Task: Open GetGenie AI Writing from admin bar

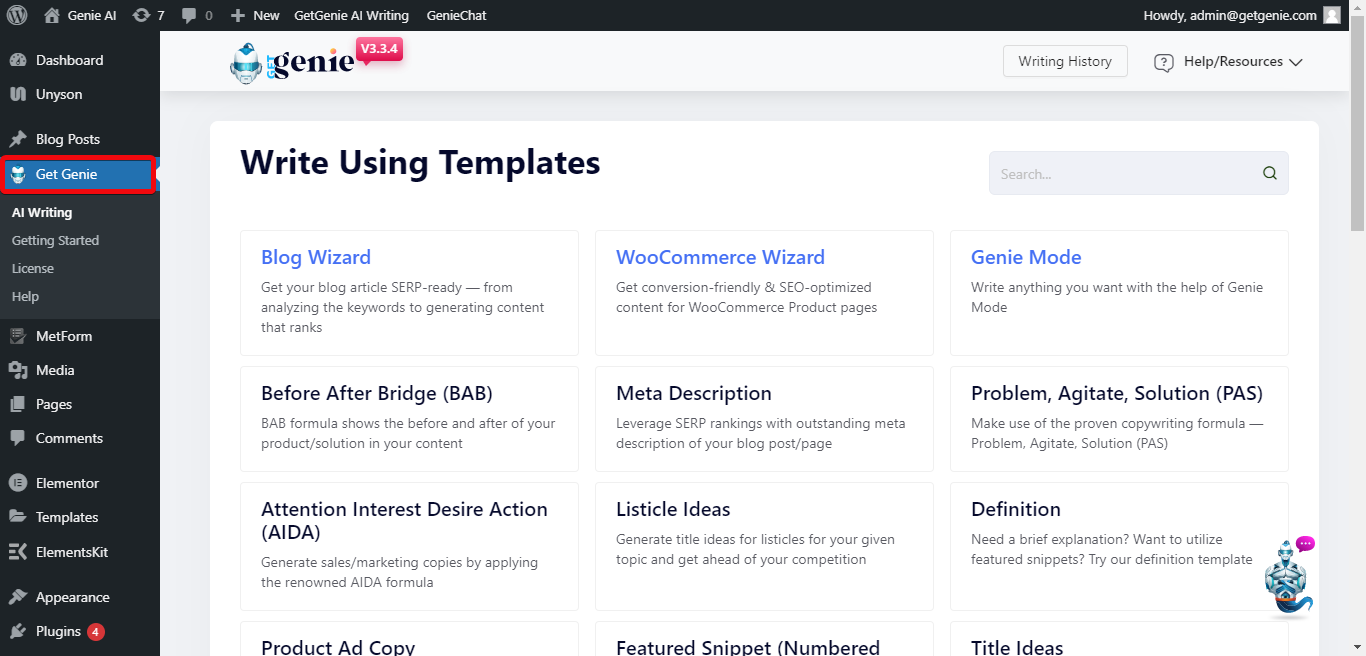Action: pos(351,15)
